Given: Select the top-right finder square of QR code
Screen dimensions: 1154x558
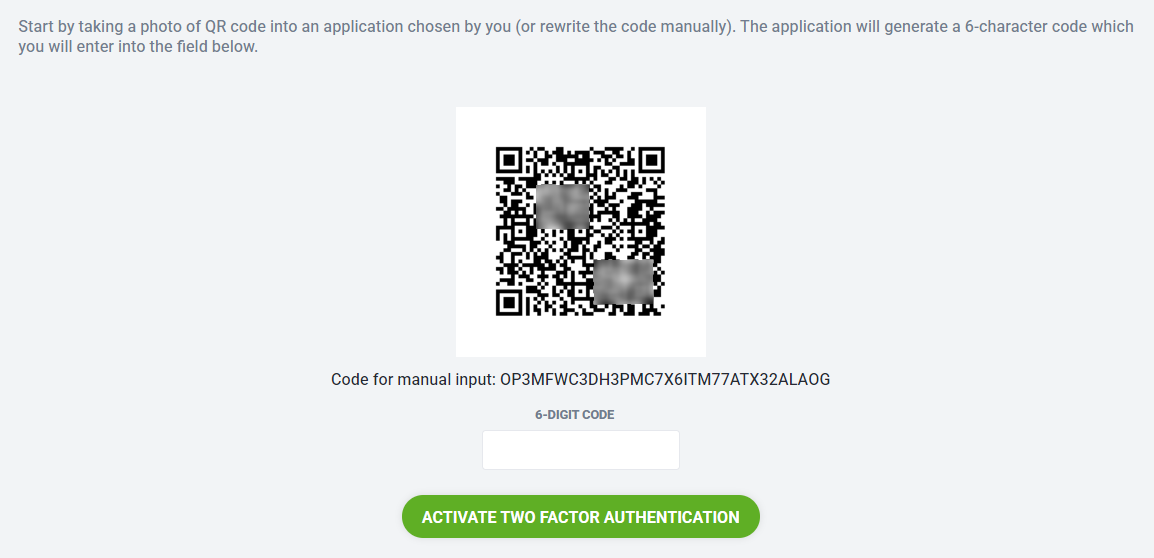Looking at the screenshot, I should 651,160.
